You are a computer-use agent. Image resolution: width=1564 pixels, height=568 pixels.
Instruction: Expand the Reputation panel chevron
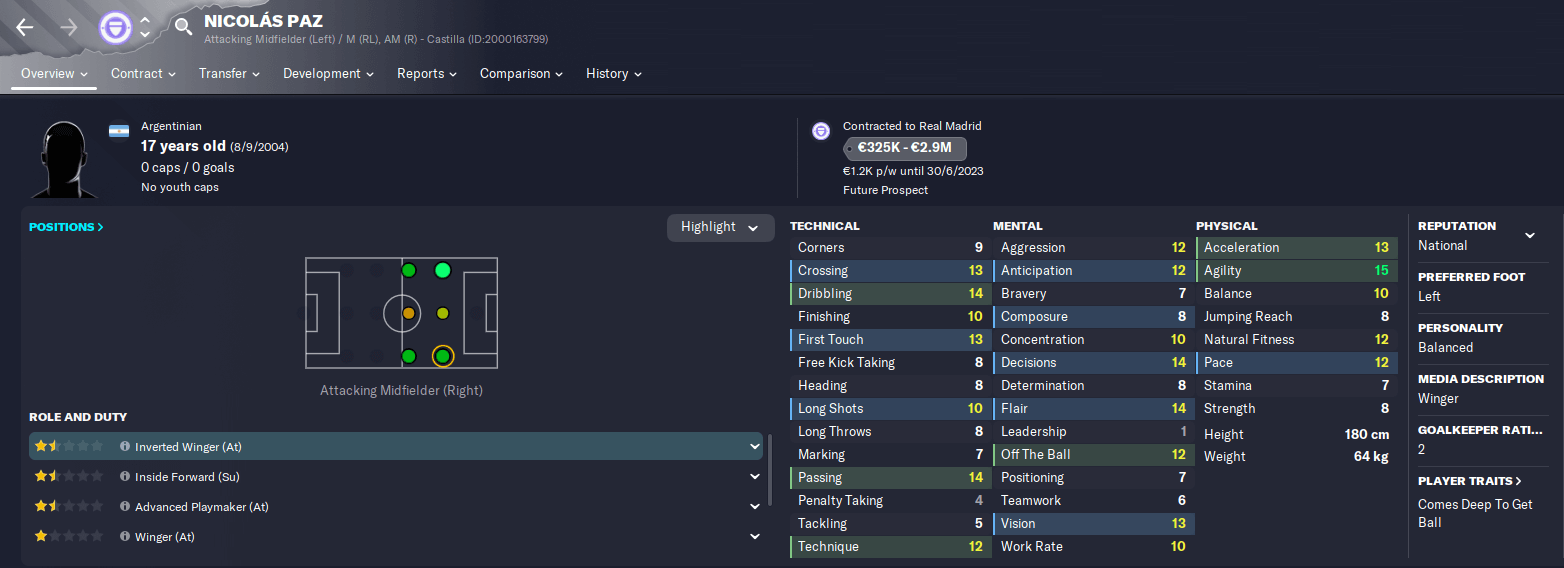click(x=1529, y=236)
